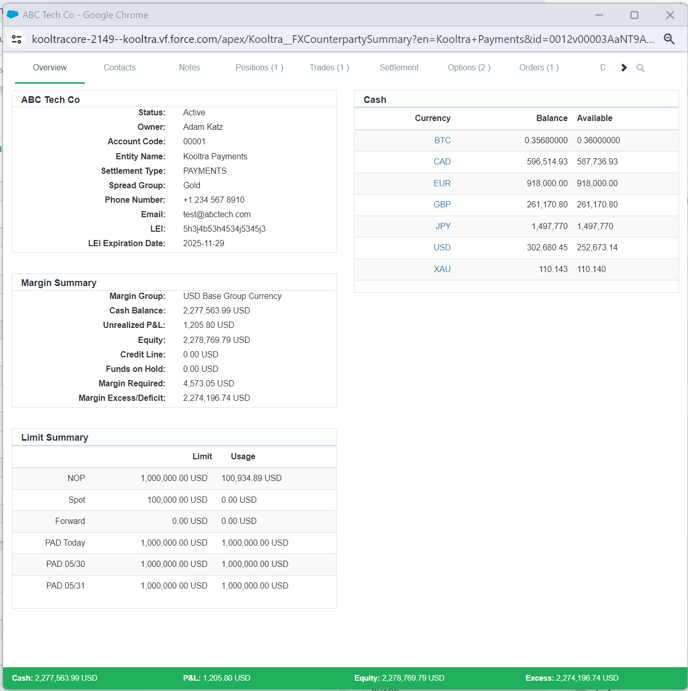
Task: Select the XAU currency link
Action: tap(442, 270)
